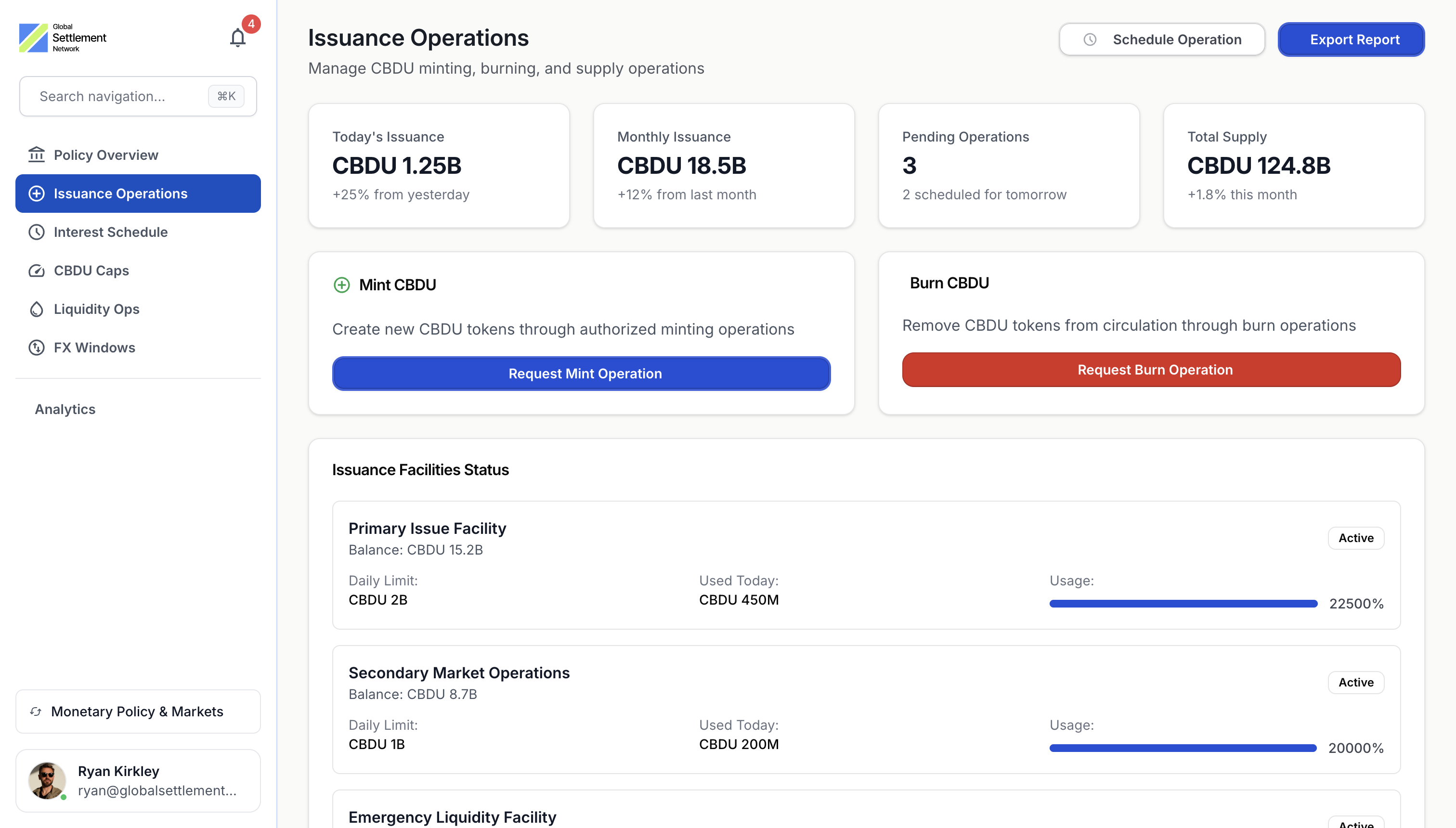The height and width of the screenshot is (828, 1456).
Task: Click the Global Settlement Network logo
Action: [63, 38]
